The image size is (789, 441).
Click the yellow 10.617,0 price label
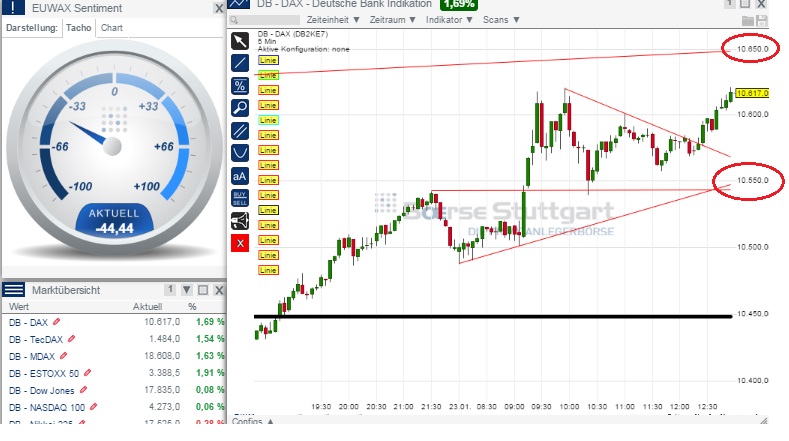[x=752, y=93]
